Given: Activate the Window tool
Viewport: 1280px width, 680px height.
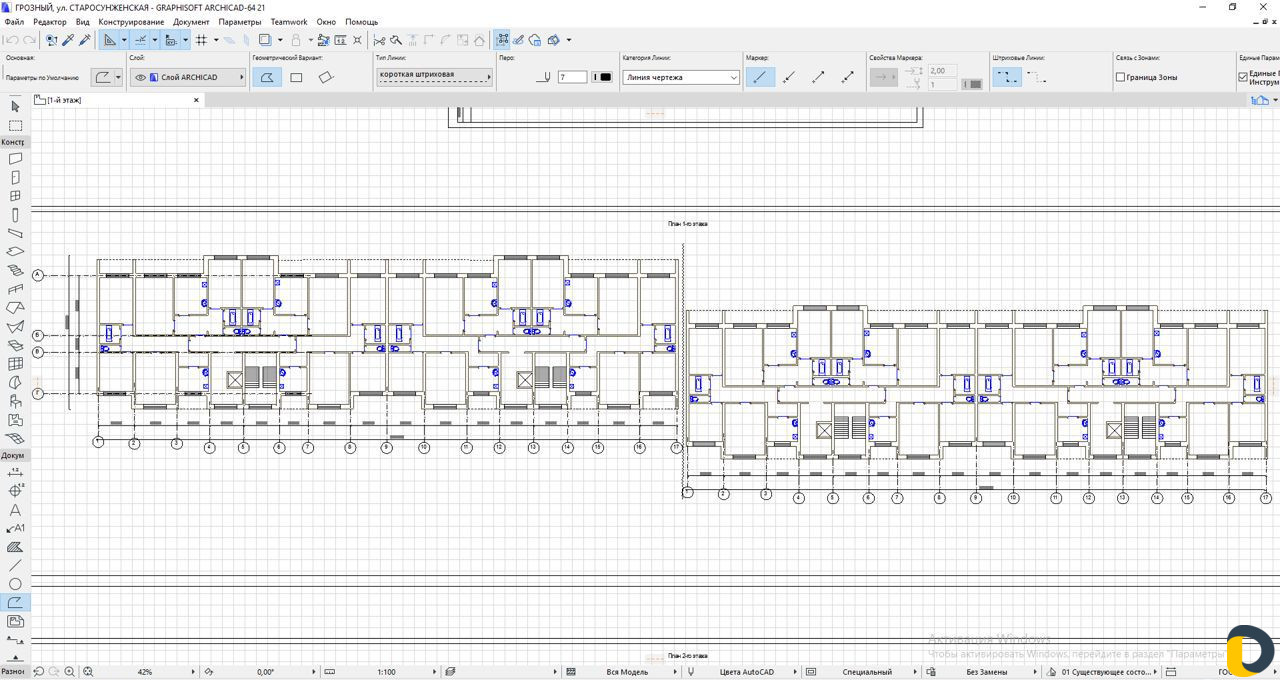Looking at the screenshot, I should (x=15, y=196).
